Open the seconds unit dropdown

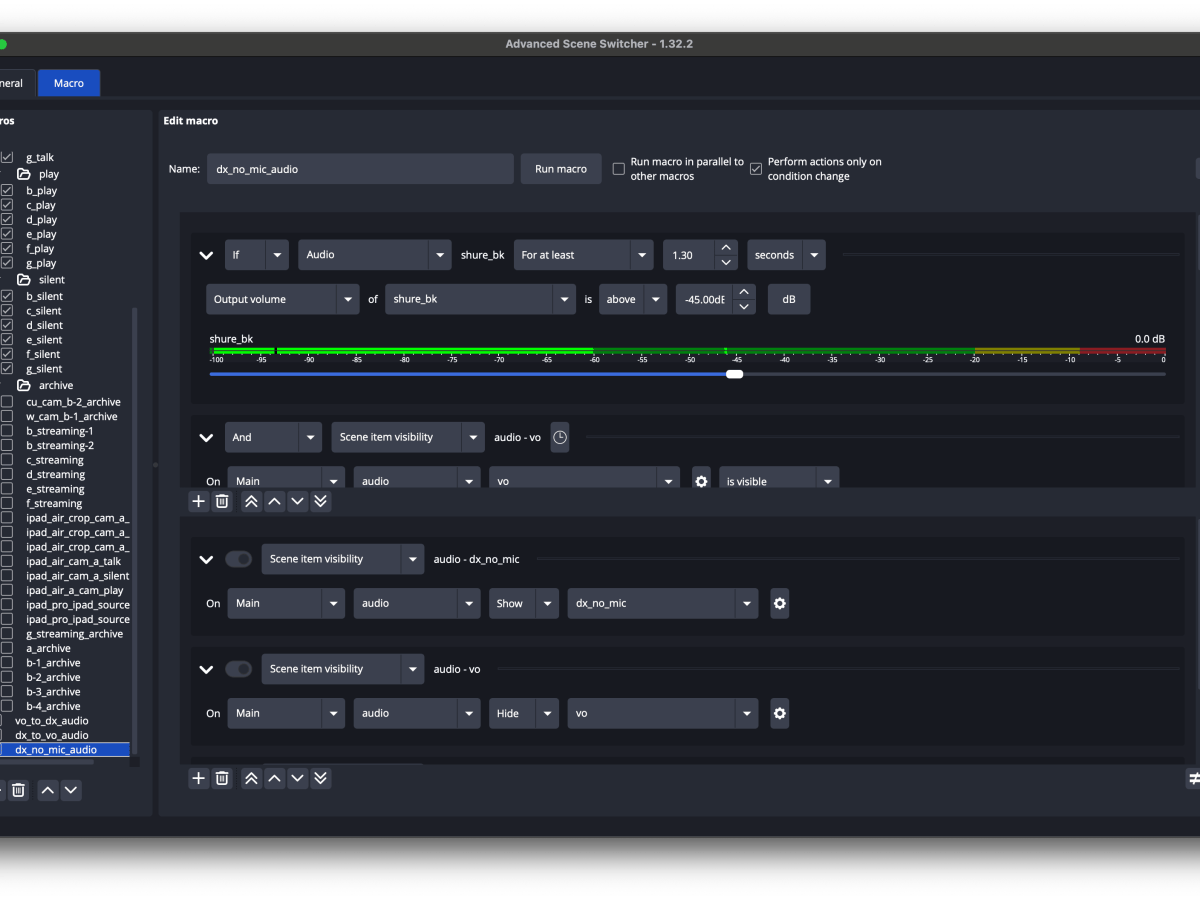(x=786, y=255)
